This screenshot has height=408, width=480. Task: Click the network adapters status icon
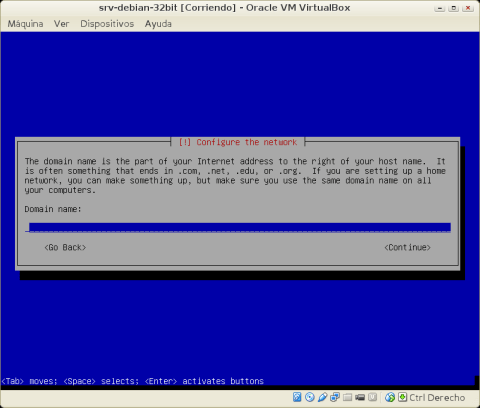point(335,397)
